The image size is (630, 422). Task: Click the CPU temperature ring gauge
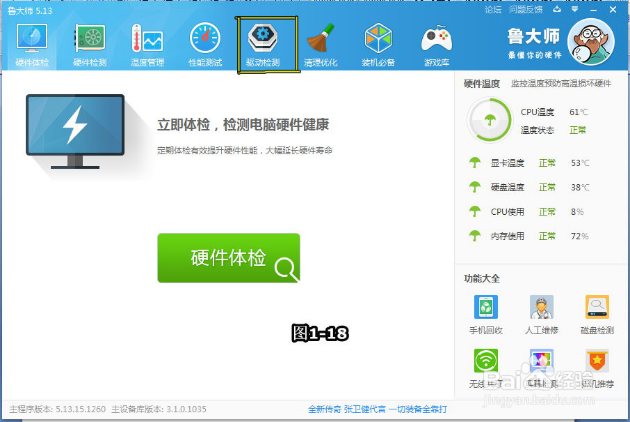click(490, 119)
